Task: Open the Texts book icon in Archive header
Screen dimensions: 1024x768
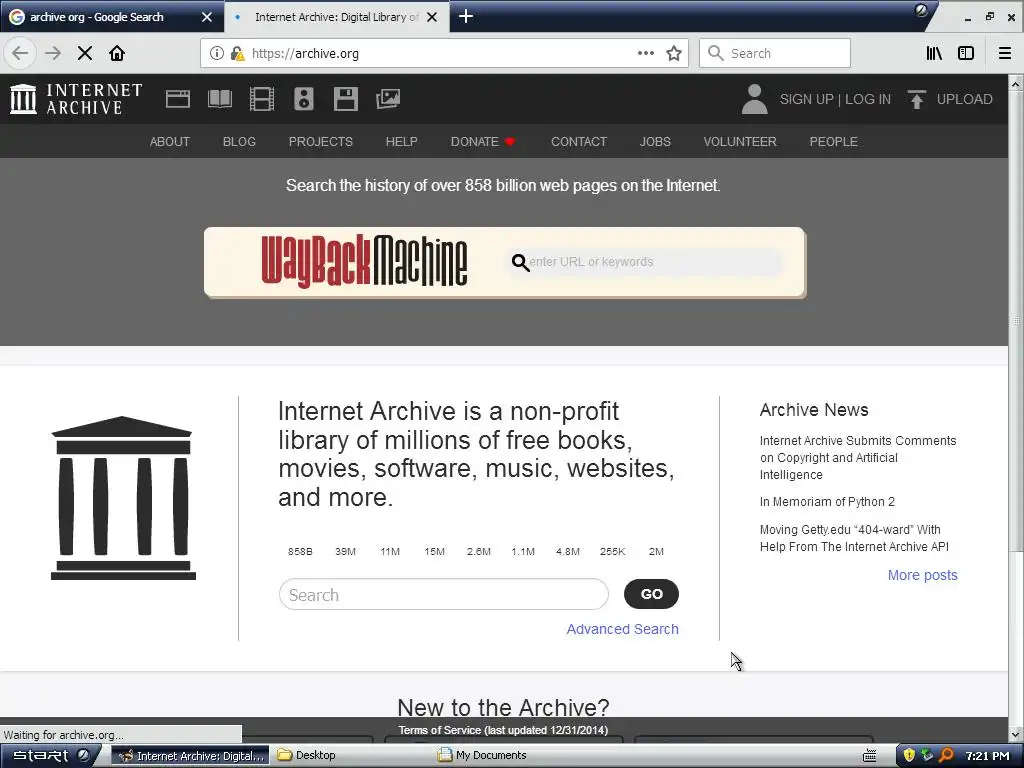Action: coord(219,99)
